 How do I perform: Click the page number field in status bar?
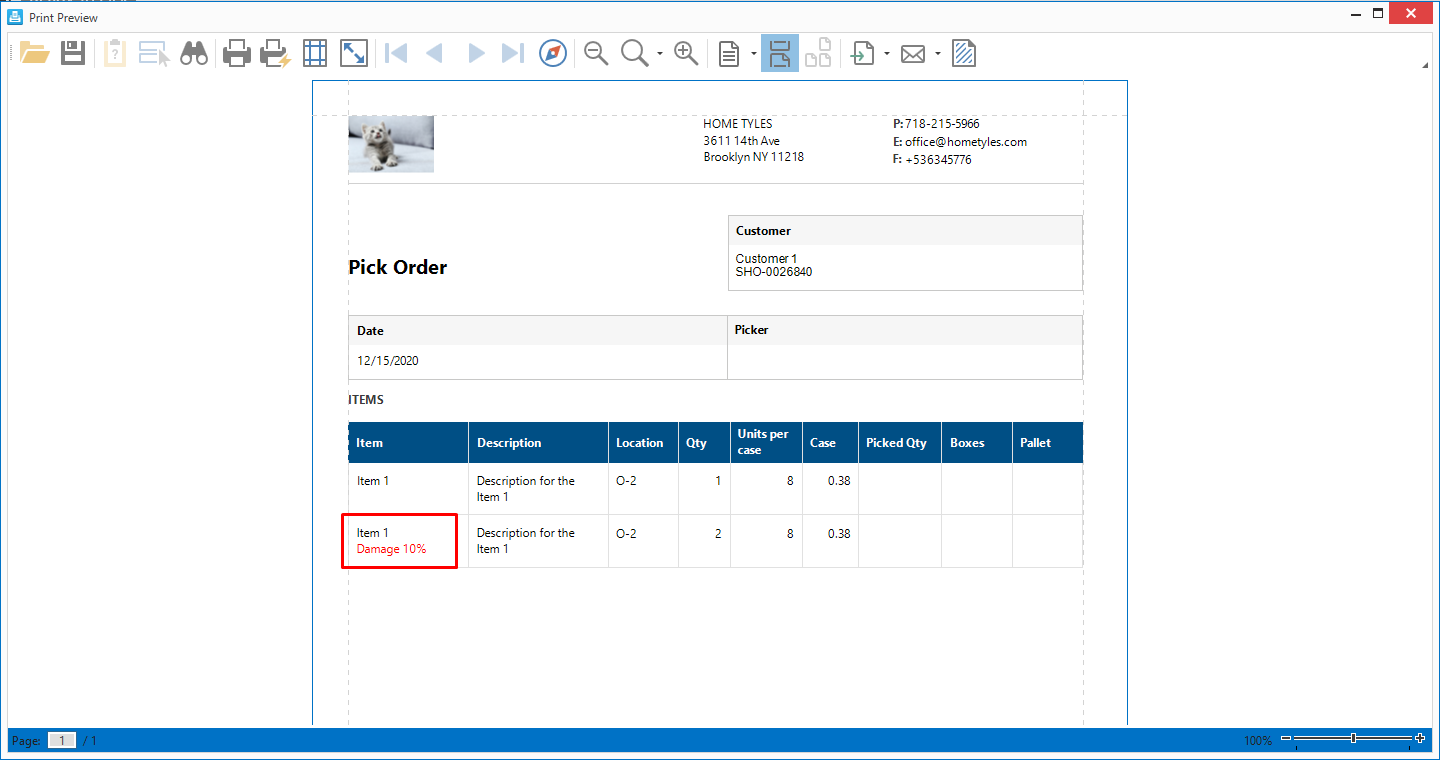[x=62, y=741]
